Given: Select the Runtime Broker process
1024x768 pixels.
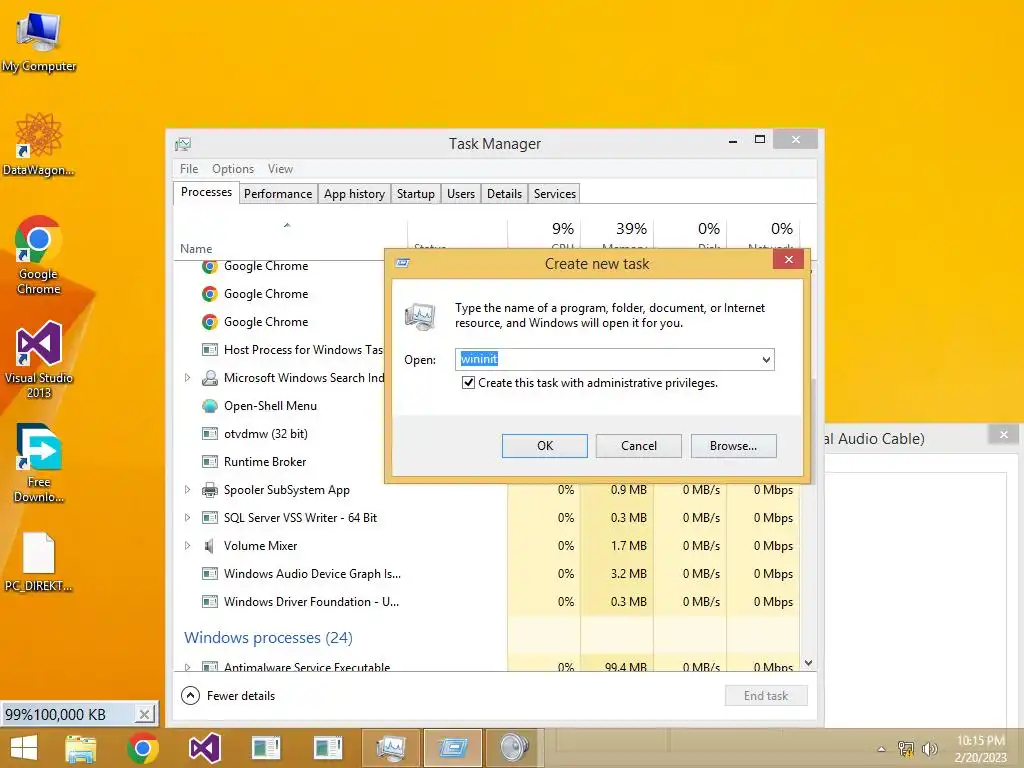Looking at the screenshot, I should coord(264,462).
